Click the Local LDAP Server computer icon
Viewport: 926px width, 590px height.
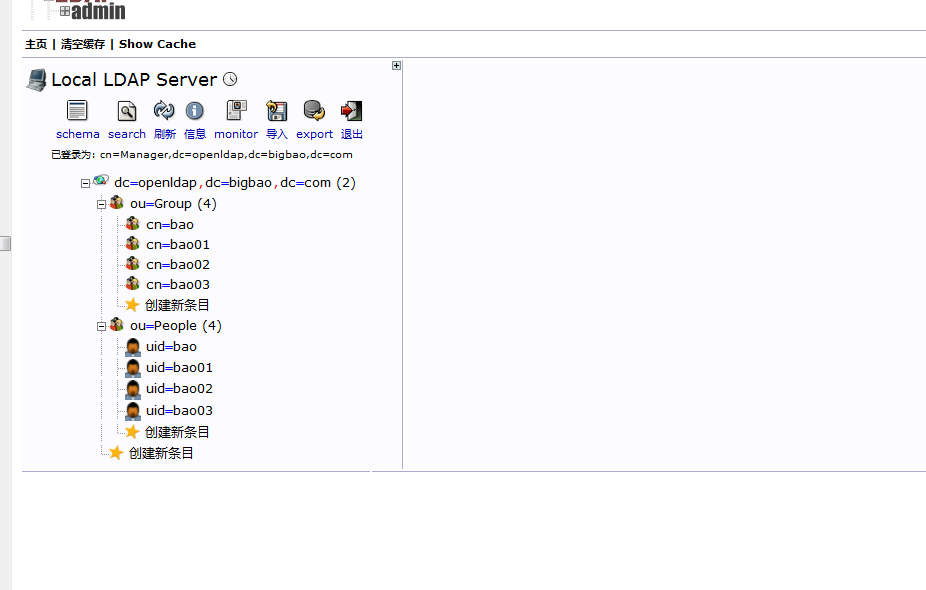(x=36, y=80)
